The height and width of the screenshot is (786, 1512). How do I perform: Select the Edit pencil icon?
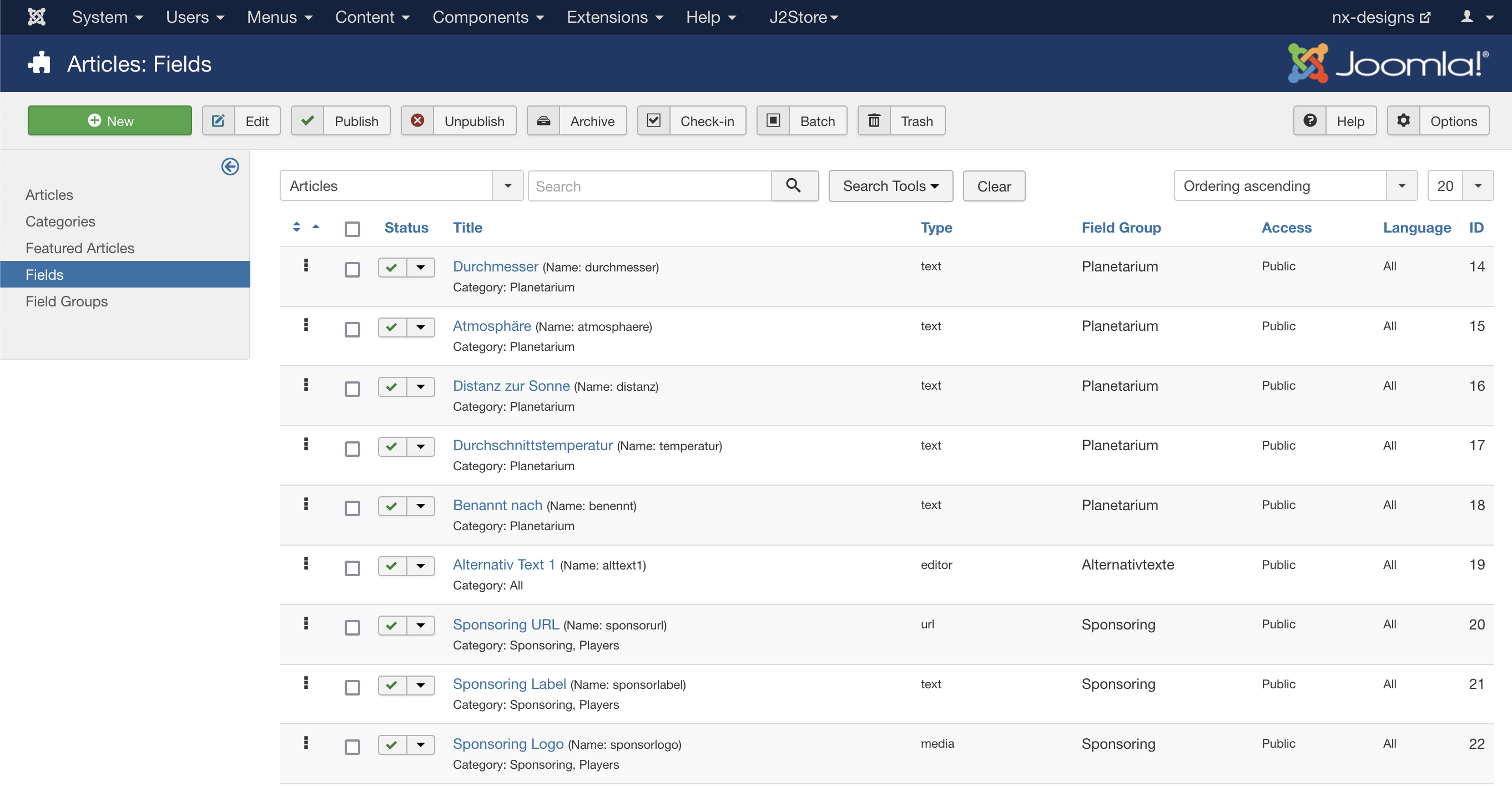click(x=218, y=120)
